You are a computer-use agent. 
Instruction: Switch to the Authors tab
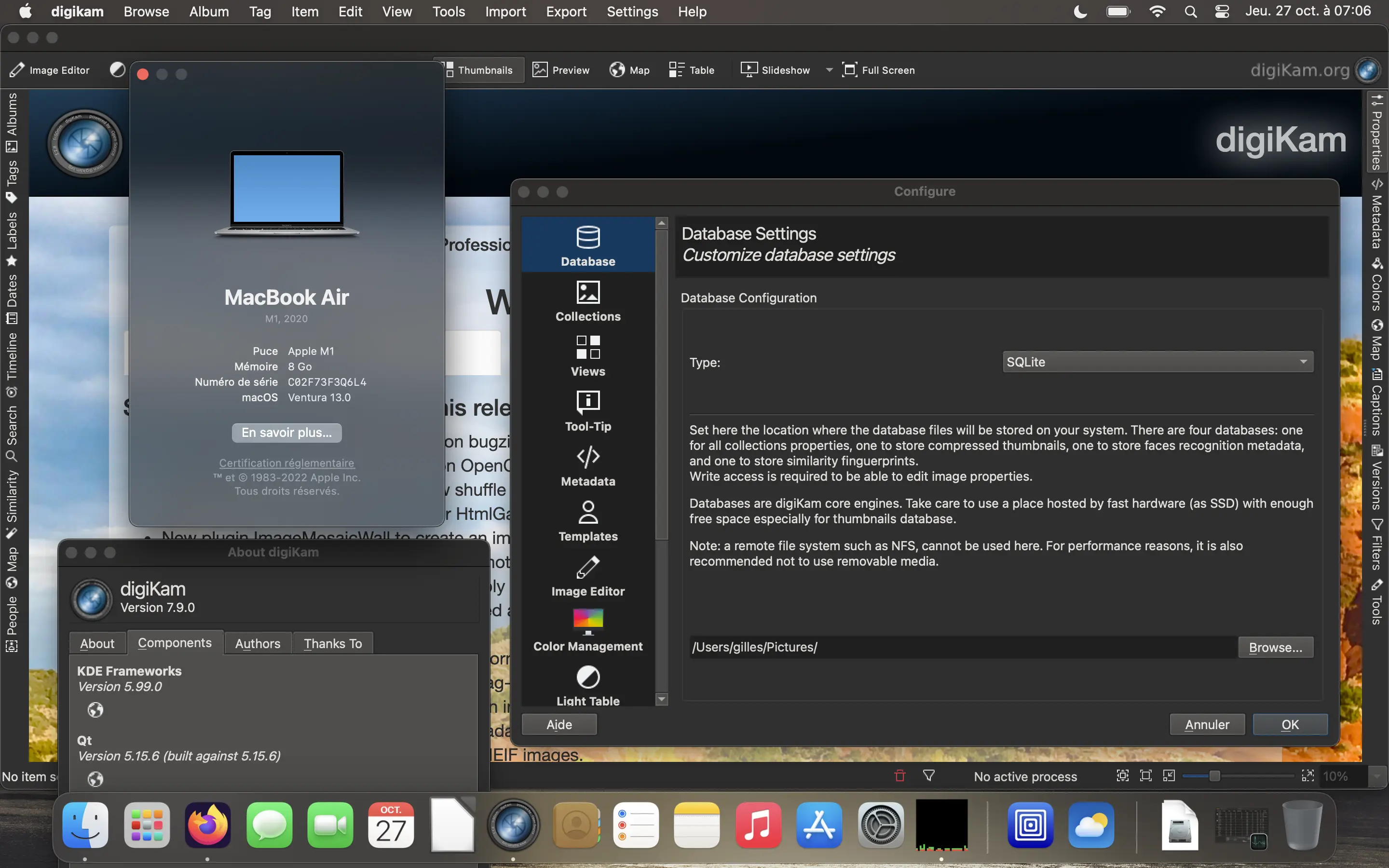click(257, 643)
